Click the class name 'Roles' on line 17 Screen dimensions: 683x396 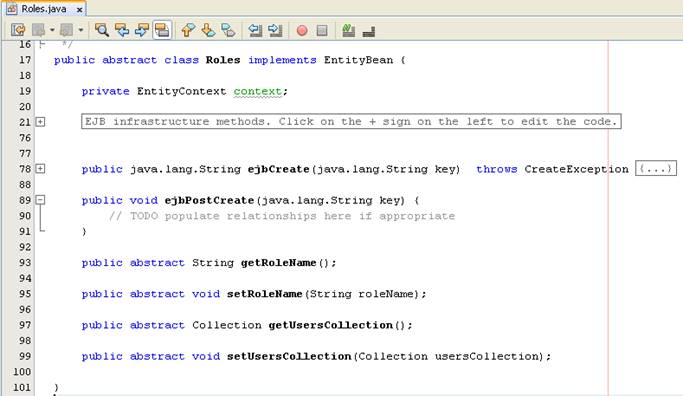coord(223,60)
